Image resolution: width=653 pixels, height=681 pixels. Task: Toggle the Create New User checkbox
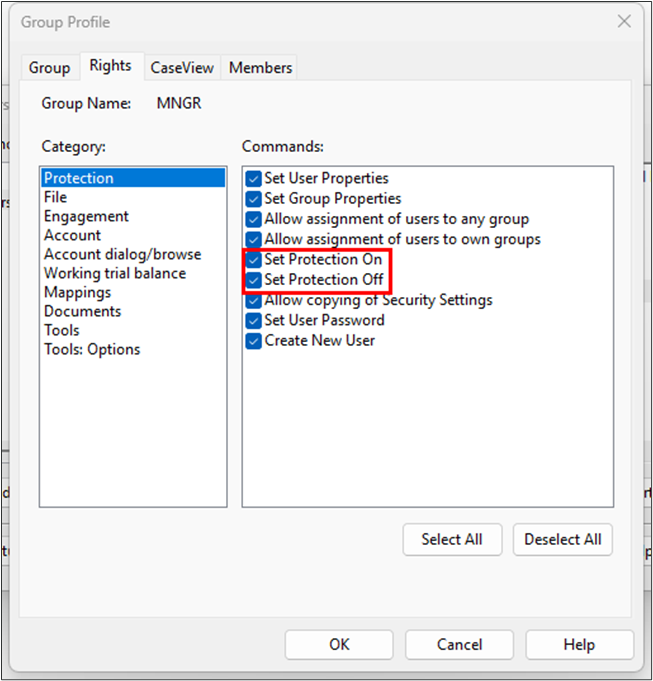(x=254, y=340)
